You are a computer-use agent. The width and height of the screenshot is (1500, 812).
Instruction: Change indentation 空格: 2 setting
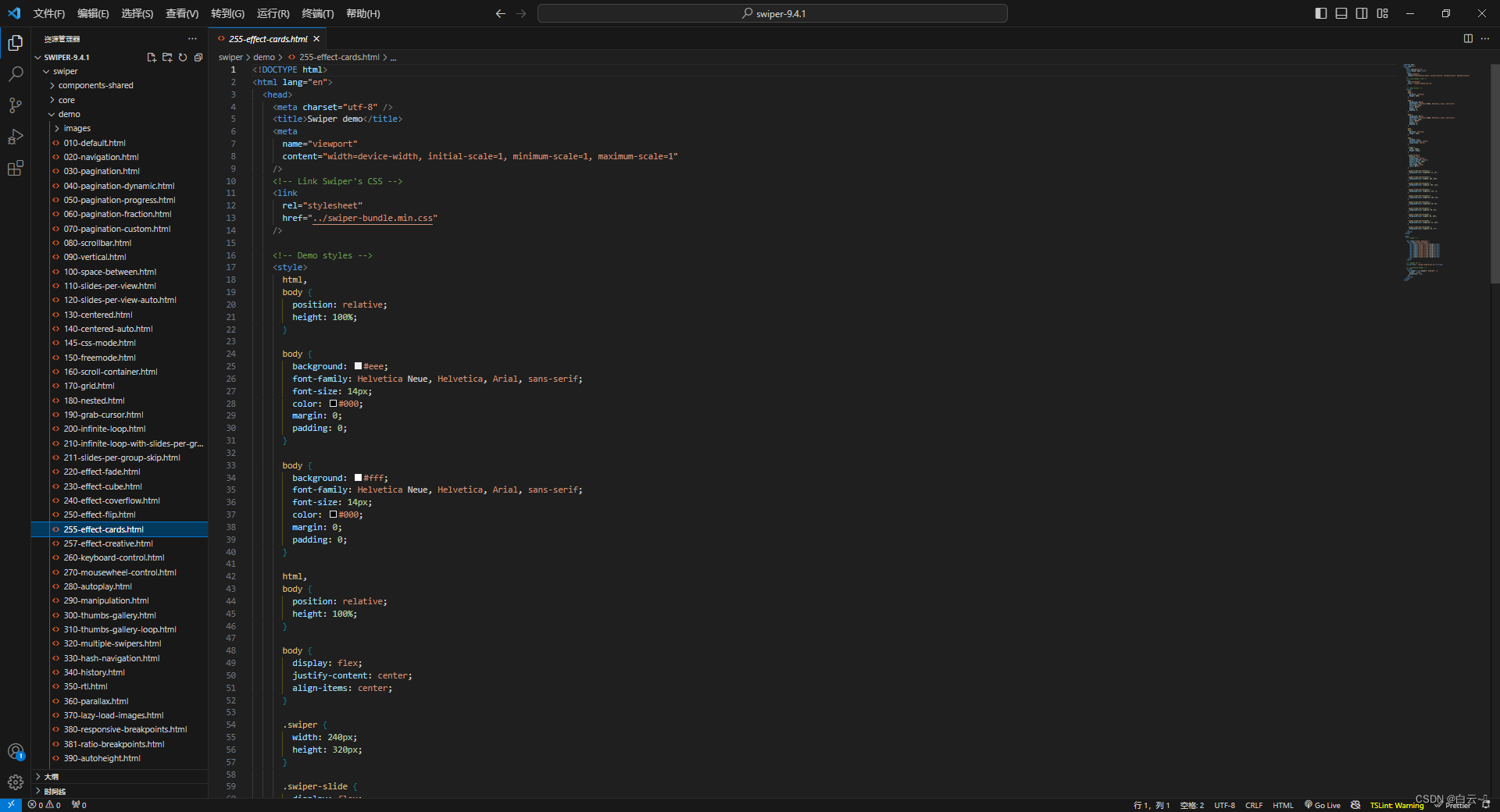click(x=1191, y=805)
